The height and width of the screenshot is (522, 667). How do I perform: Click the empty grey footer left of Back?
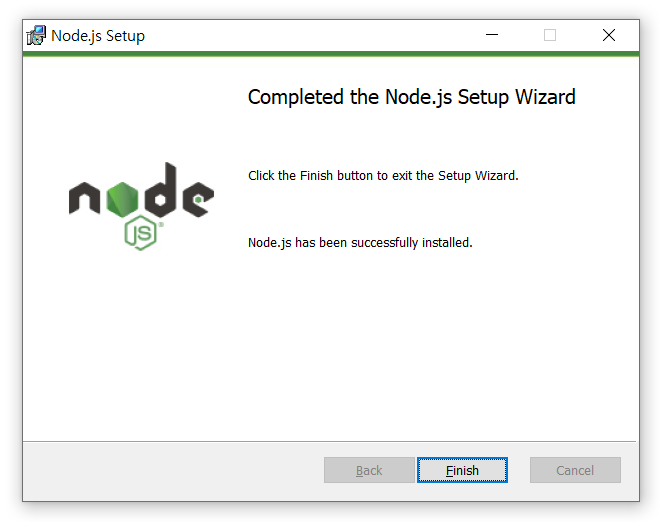(172, 471)
